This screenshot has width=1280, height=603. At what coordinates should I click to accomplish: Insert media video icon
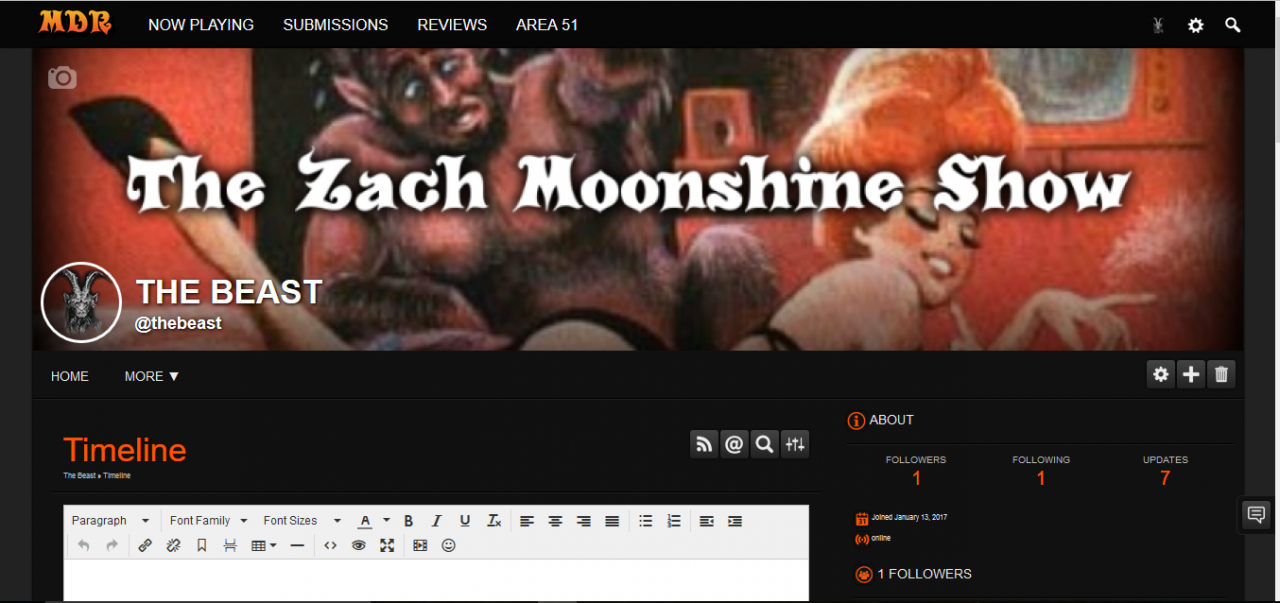[420, 546]
